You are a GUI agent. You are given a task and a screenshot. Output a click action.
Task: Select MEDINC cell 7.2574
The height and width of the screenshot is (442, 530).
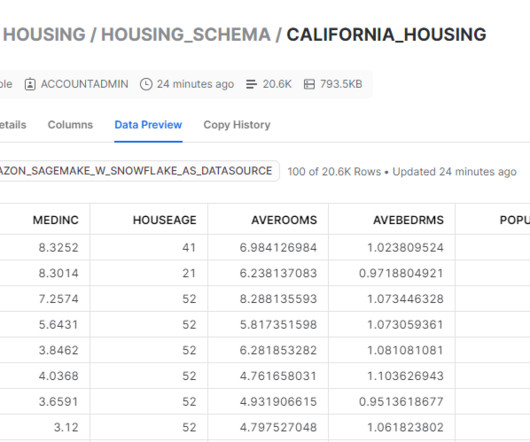45,299
